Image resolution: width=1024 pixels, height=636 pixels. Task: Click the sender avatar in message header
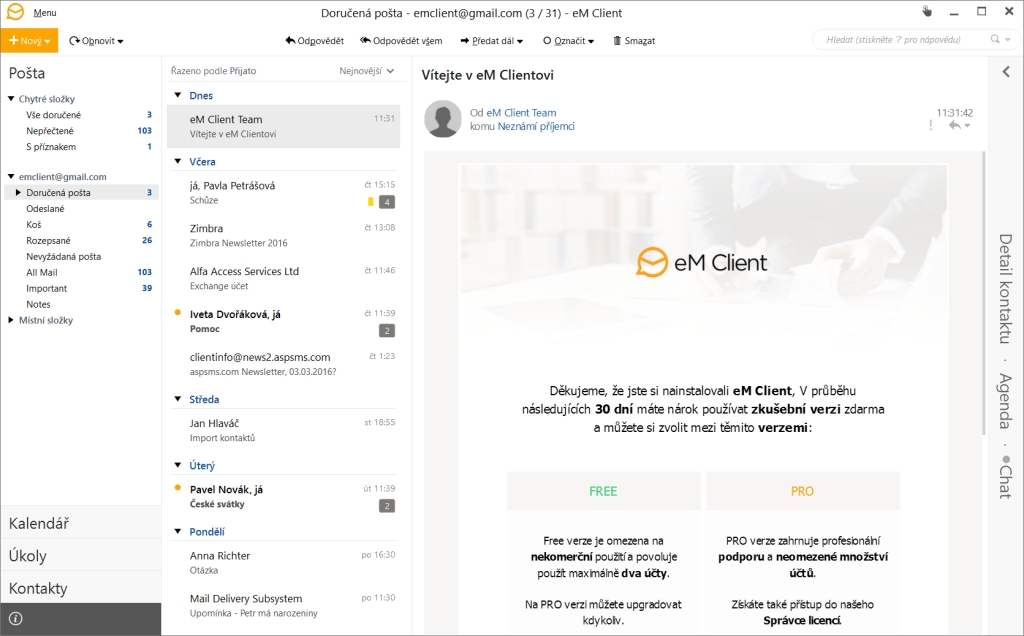[x=443, y=119]
